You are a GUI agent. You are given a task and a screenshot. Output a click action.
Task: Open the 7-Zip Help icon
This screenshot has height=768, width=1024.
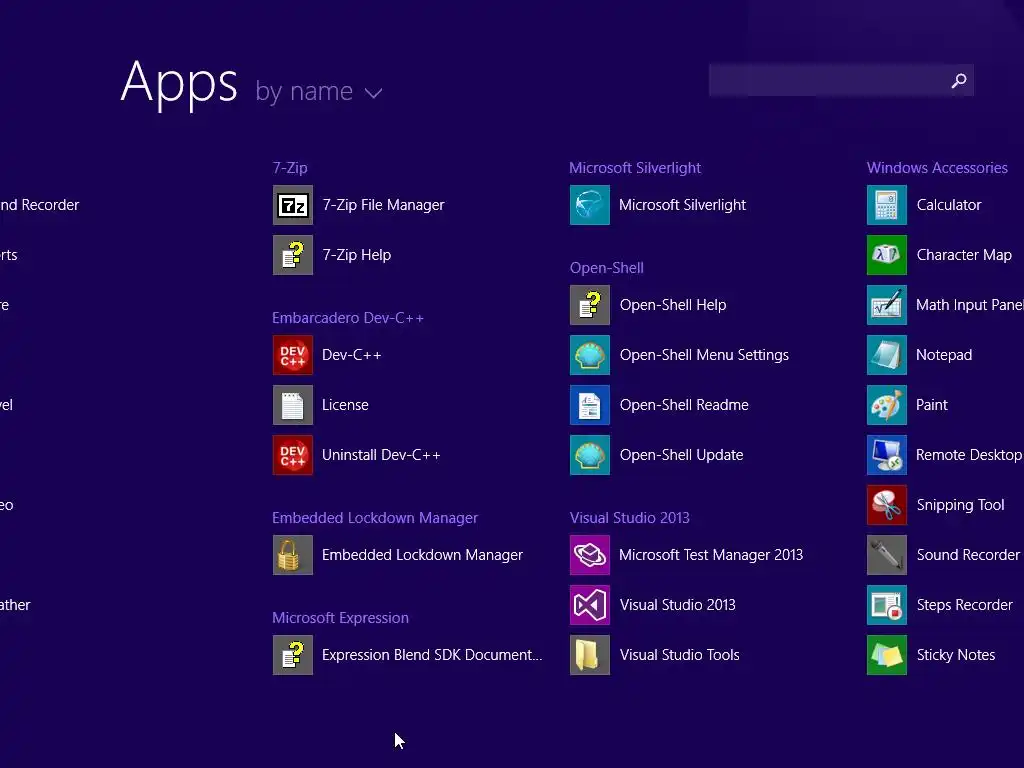click(293, 255)
